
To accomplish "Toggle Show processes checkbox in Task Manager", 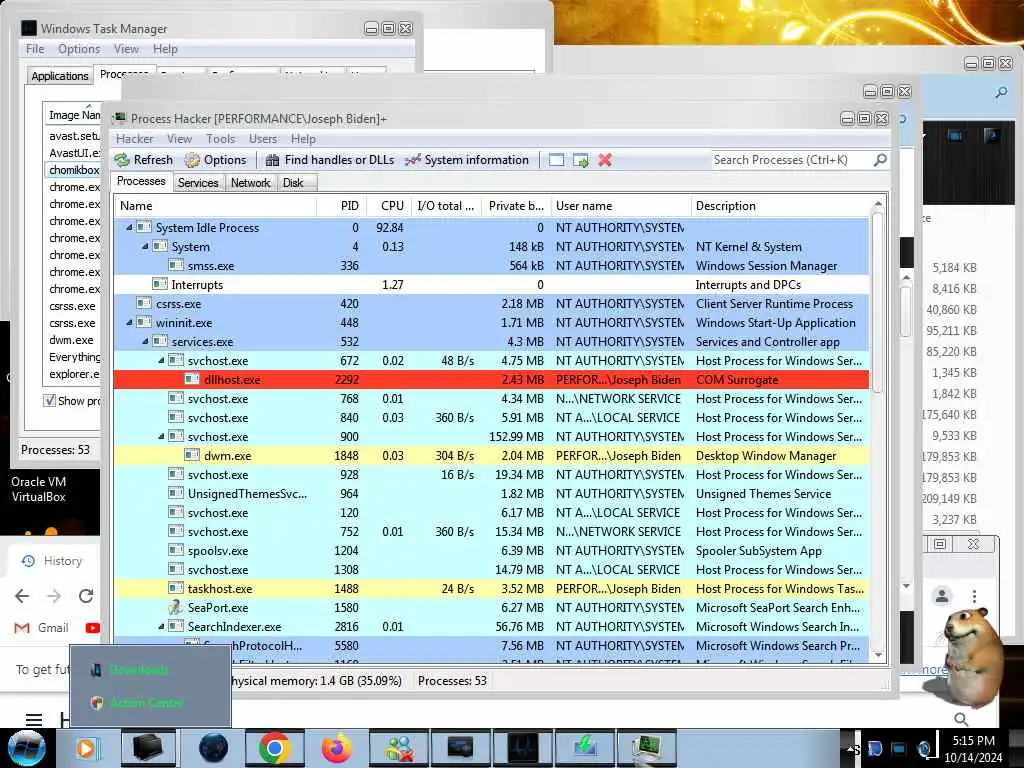I will point(49,400).
